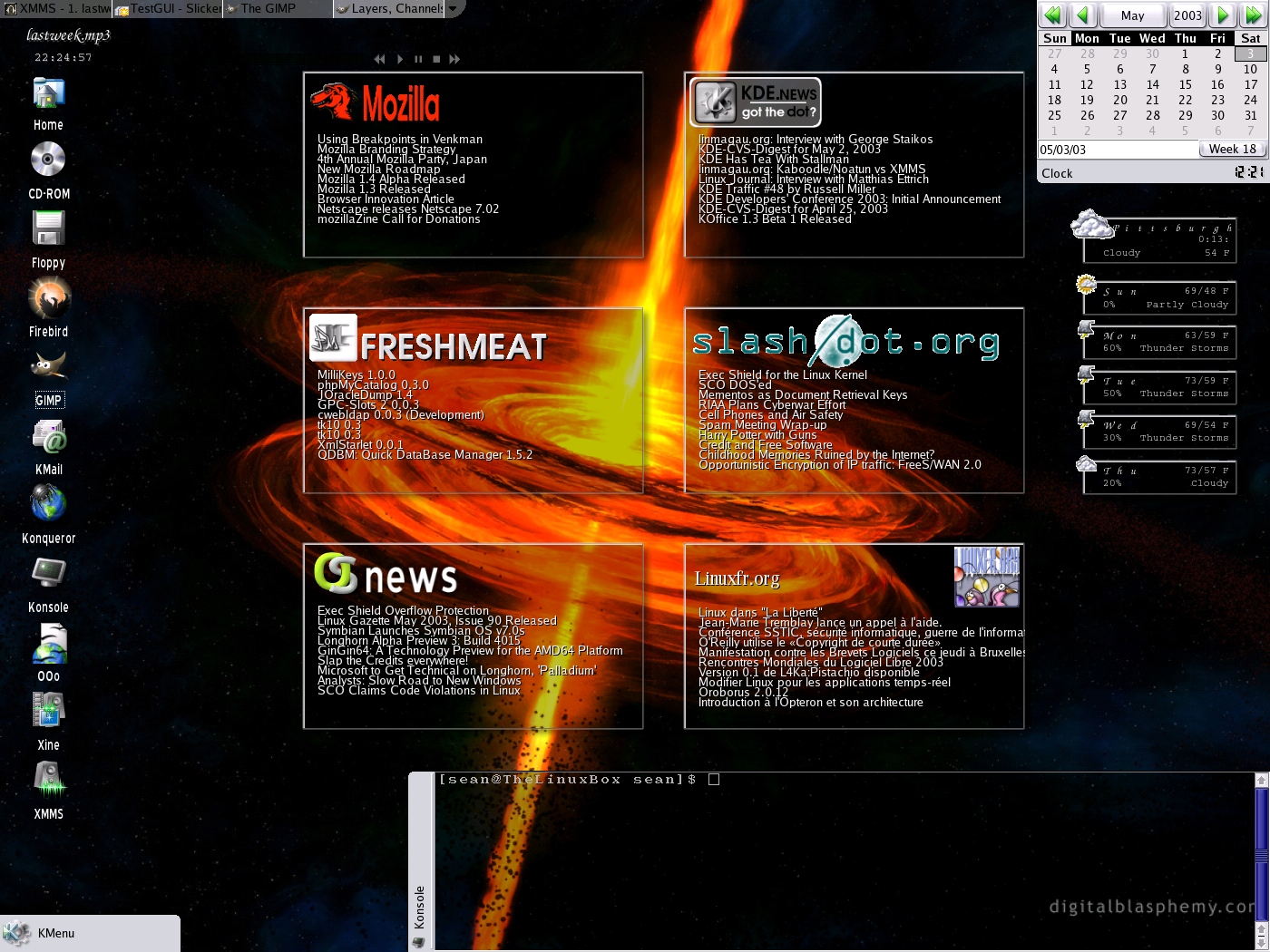Open the May month selector
The image size is (1270, 952).
[1133, 15]
